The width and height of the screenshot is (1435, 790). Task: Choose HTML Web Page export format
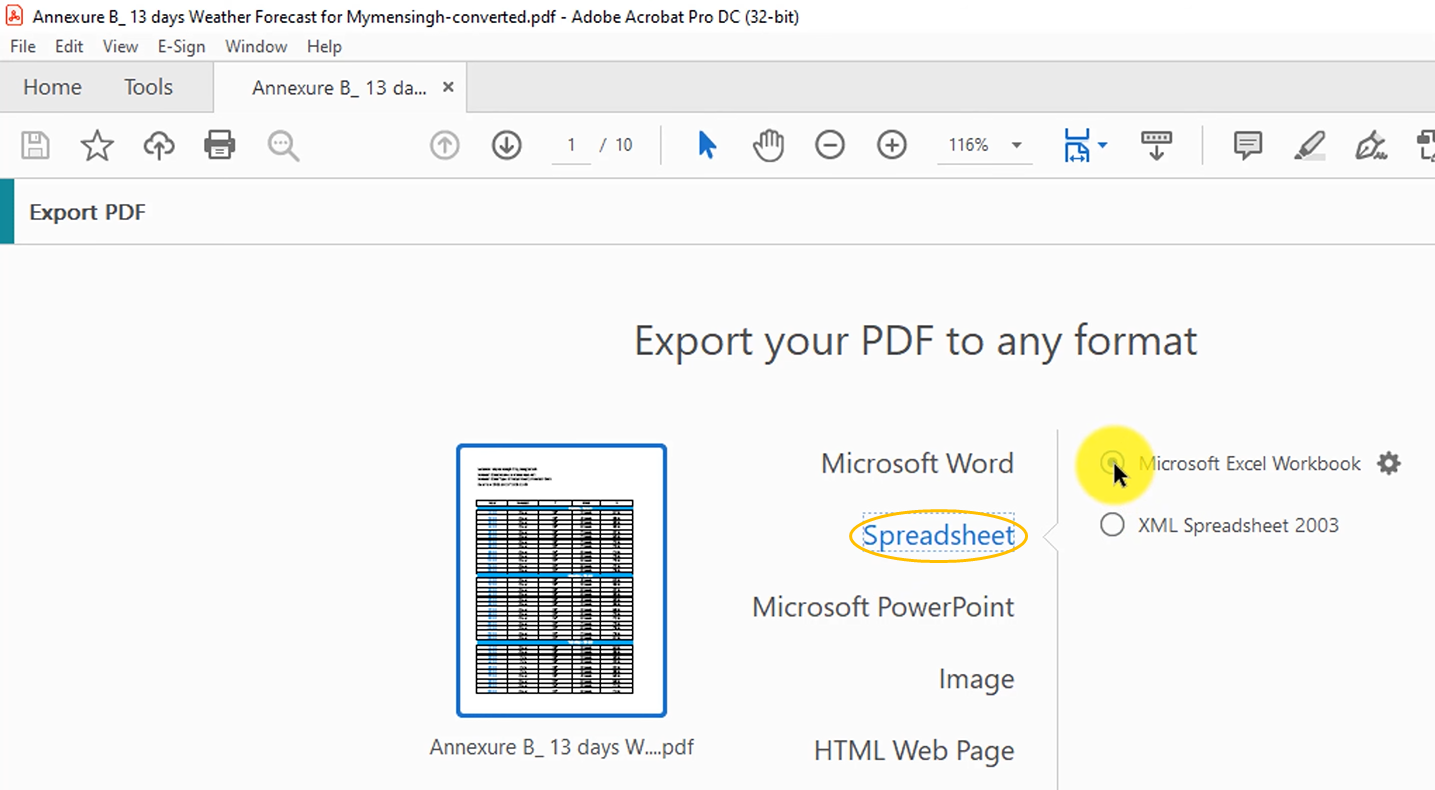tap(914, 750)
